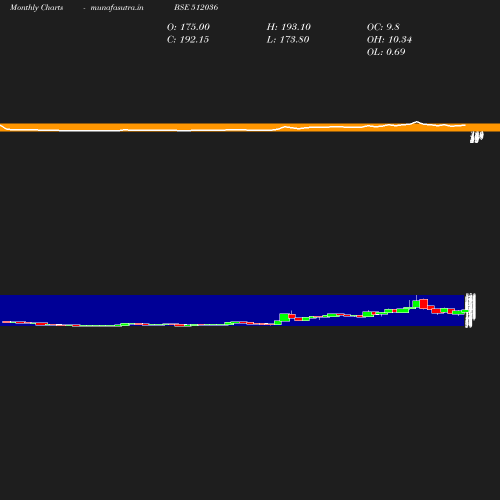This screenshot has height=500, width=500.
Task: Select the OH: 10.34 indicator
Action: pyautogui.click(x=389, y=40)
